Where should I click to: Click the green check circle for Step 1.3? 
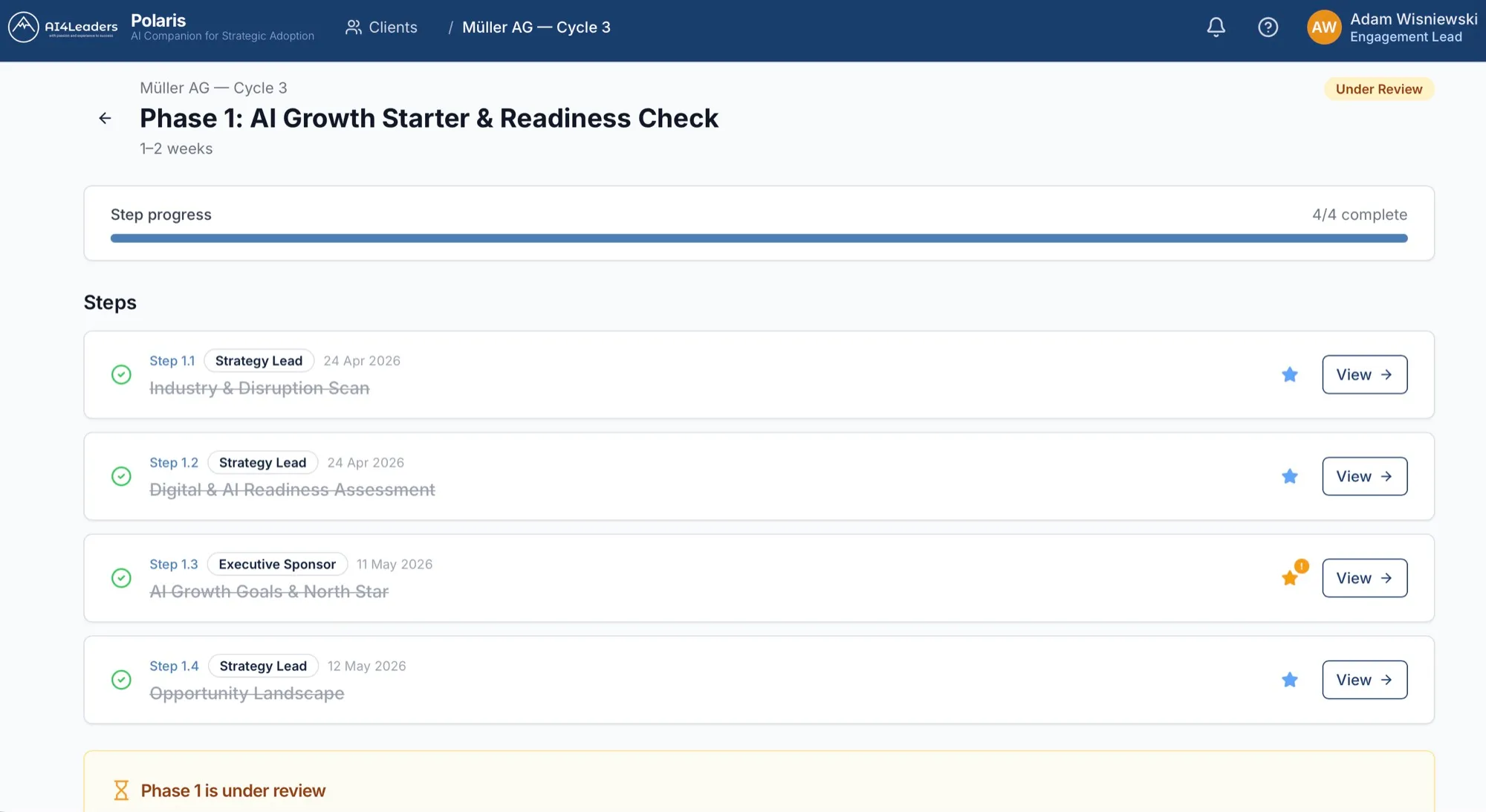pyautogui.click(x=121, y=578)
